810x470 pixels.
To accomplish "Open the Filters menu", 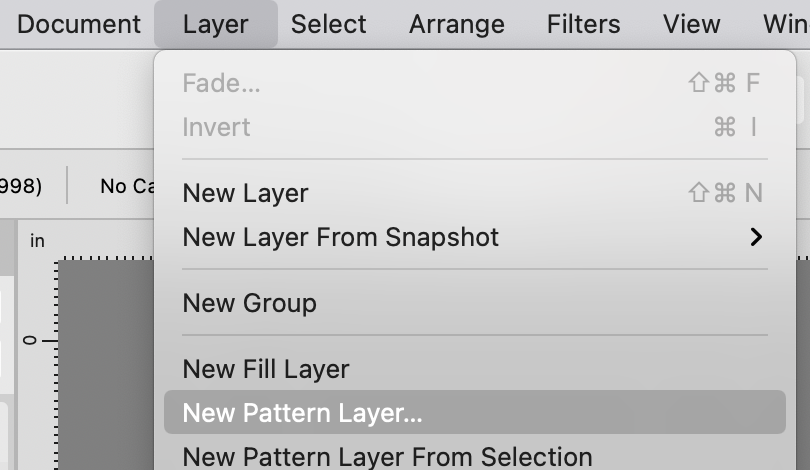I will [x=583, y=24].
